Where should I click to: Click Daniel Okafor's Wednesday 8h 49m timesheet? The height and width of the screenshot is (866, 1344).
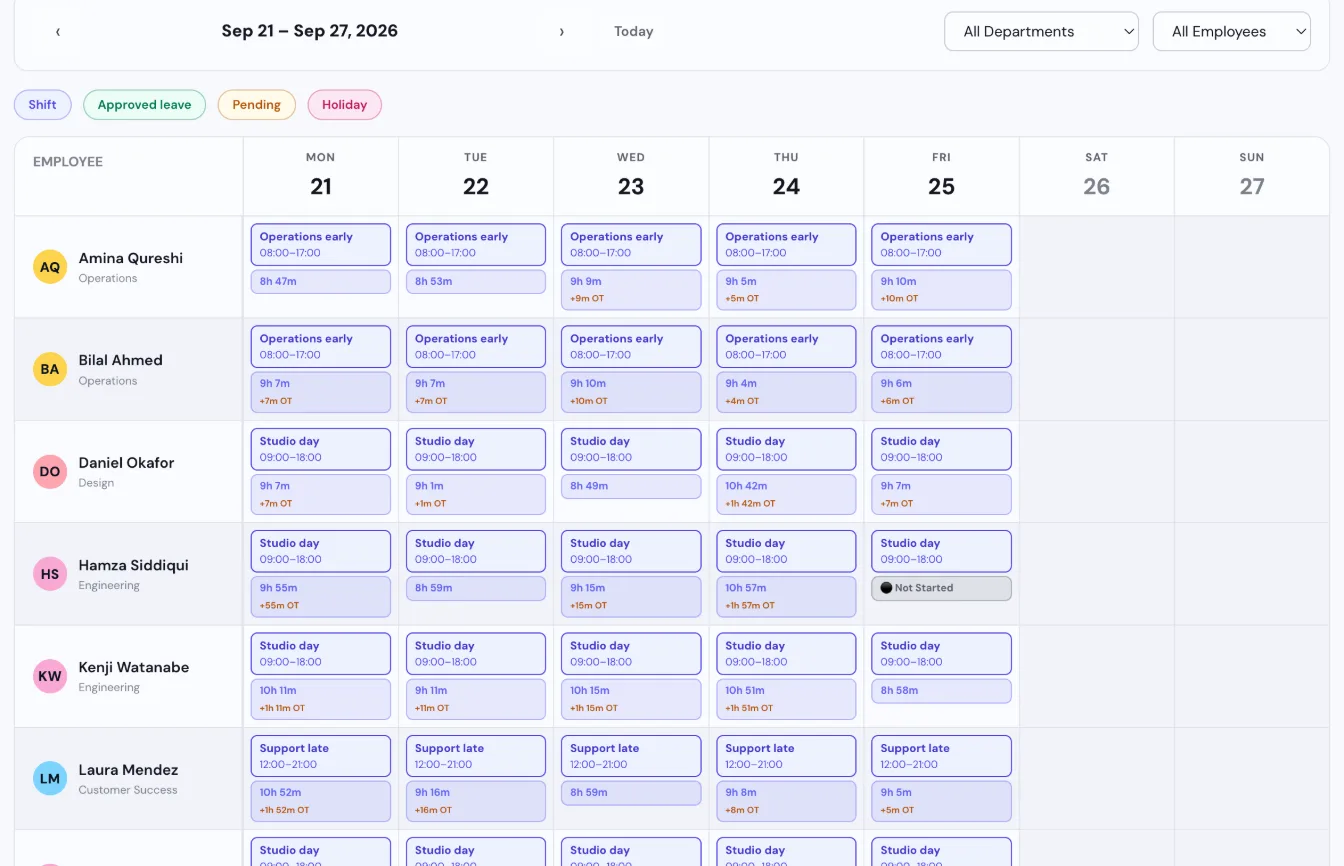tap(631, 486)
